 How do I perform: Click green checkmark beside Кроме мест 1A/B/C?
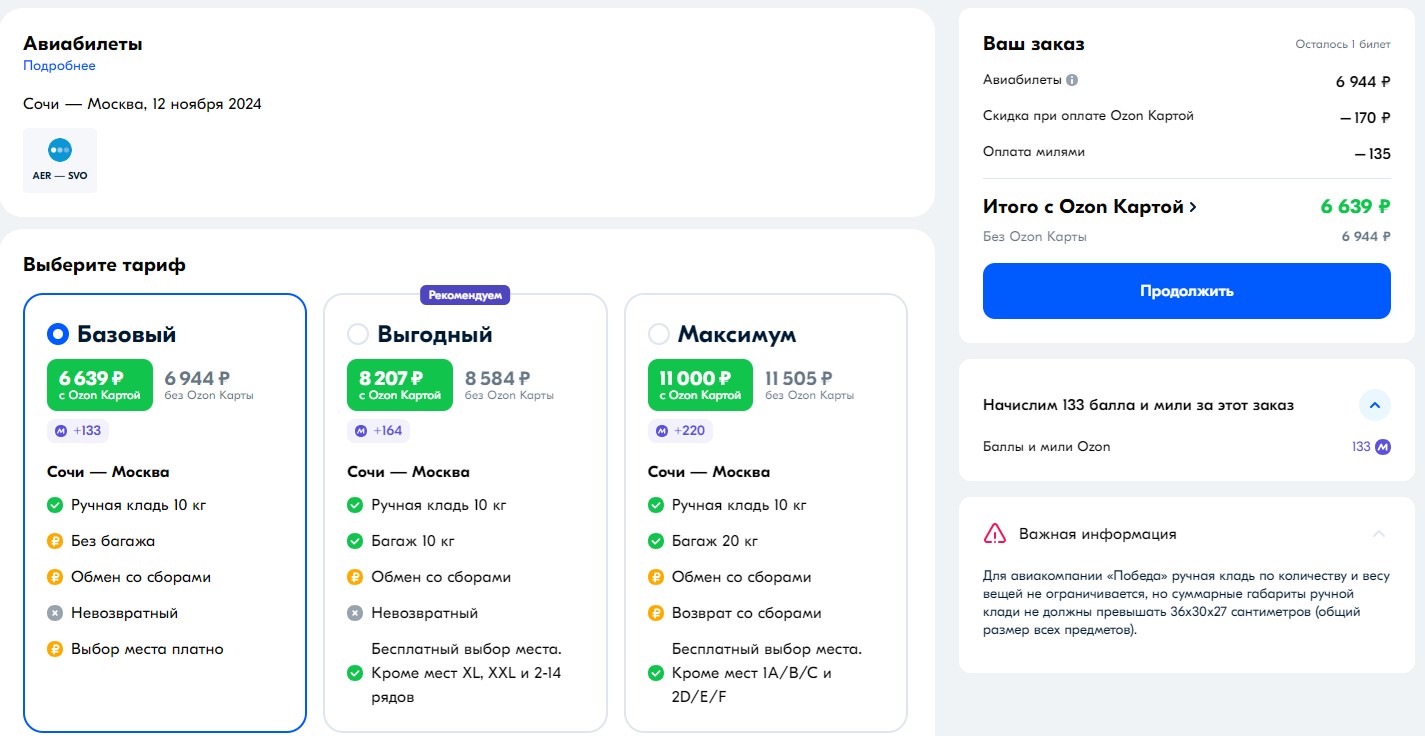pos(656,673)
